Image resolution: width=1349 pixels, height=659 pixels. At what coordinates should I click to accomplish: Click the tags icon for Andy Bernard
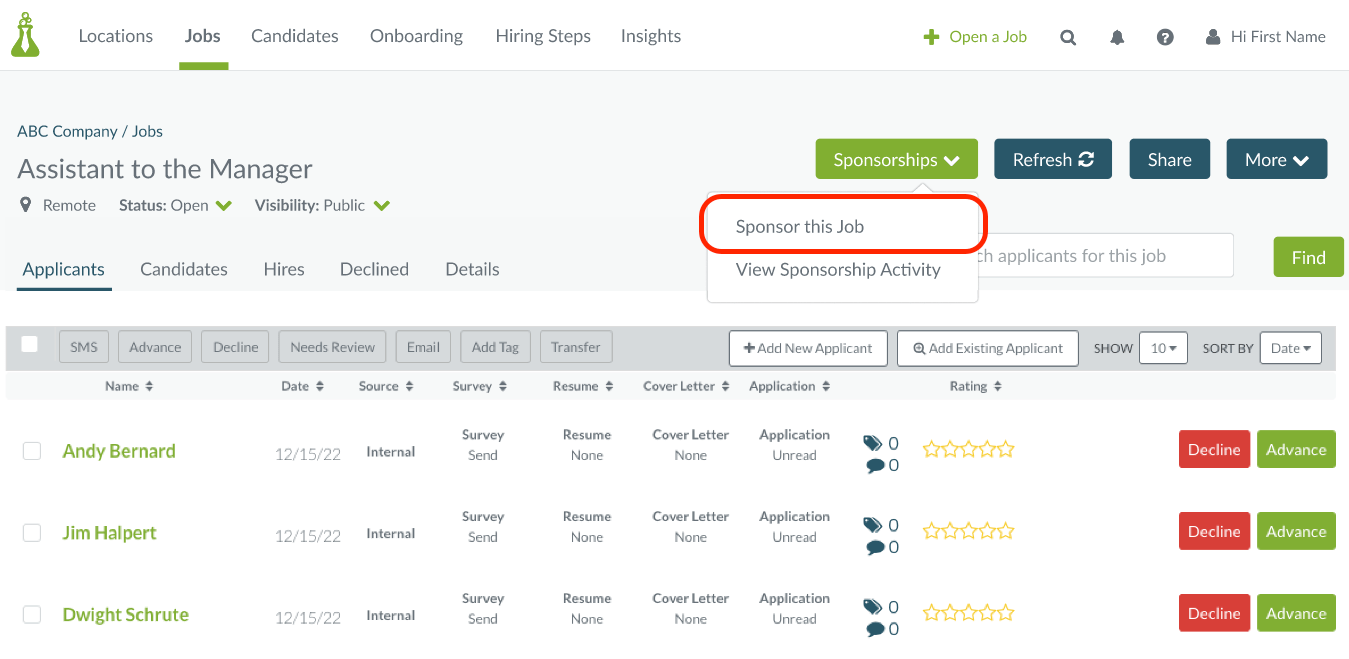coord(873,443)
